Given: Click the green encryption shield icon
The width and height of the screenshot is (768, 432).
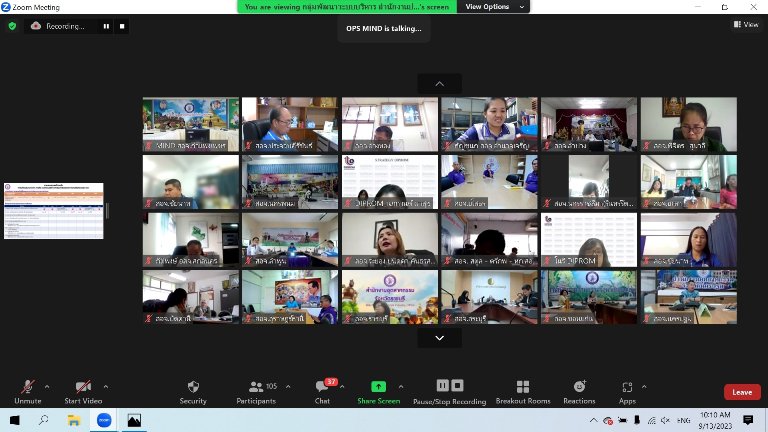Looking at the screenshot, I should click(12, 26).
